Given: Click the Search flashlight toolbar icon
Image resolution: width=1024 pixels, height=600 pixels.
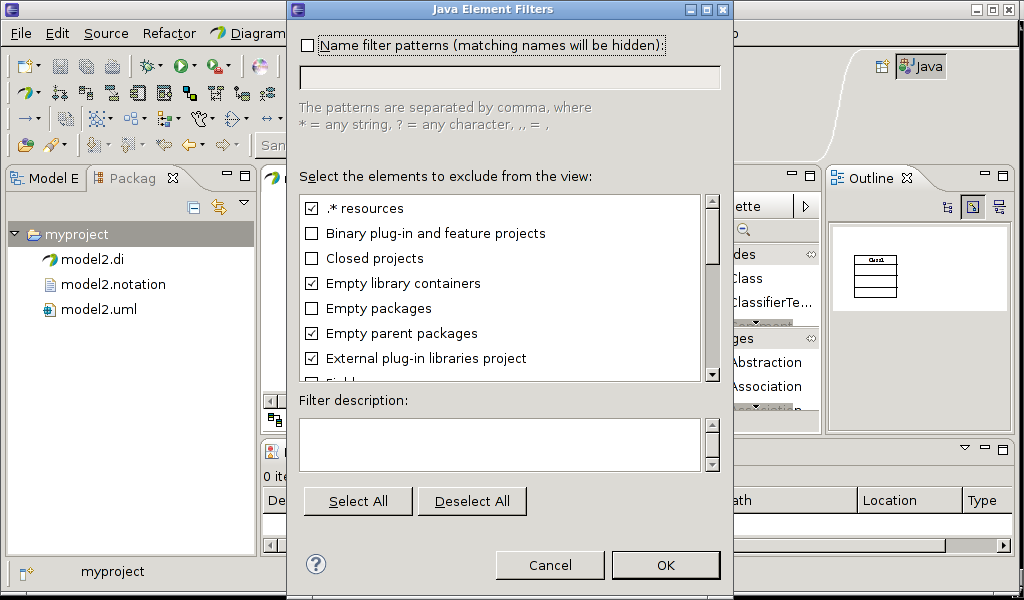Looking at the screenshot, I should pyautogui.click(x=52, y=145).
